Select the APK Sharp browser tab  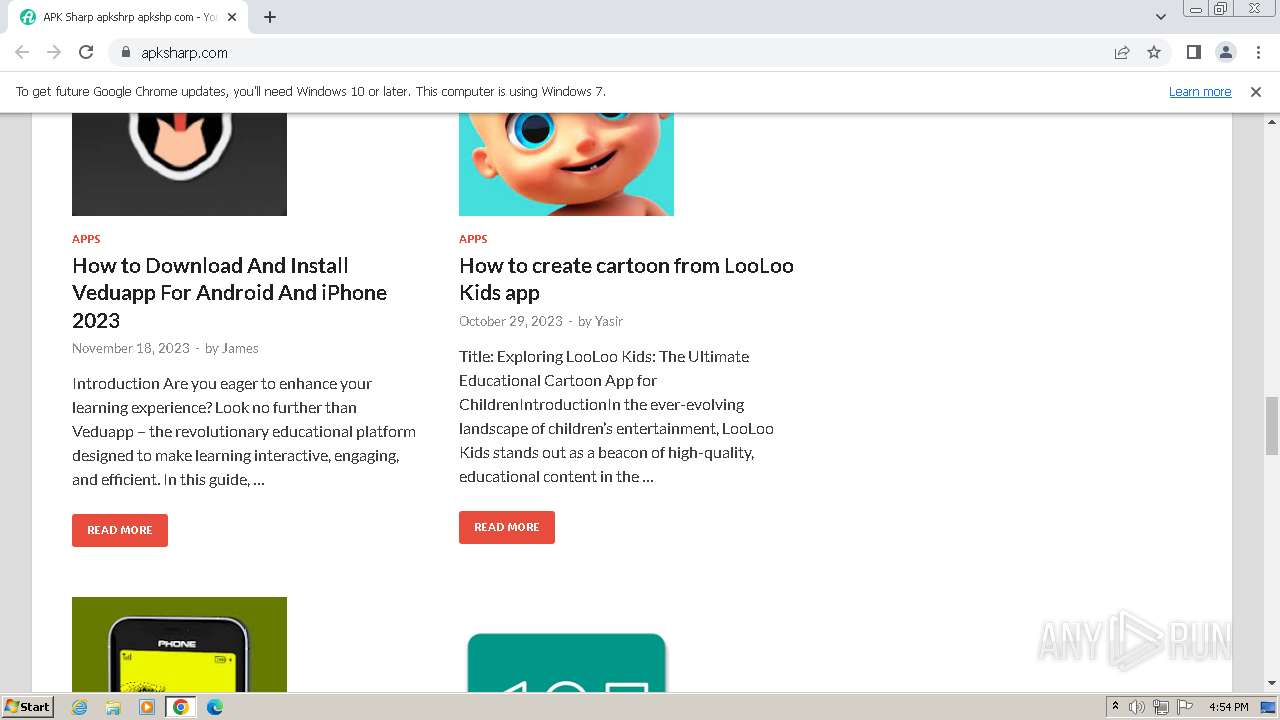coord(129,17)
